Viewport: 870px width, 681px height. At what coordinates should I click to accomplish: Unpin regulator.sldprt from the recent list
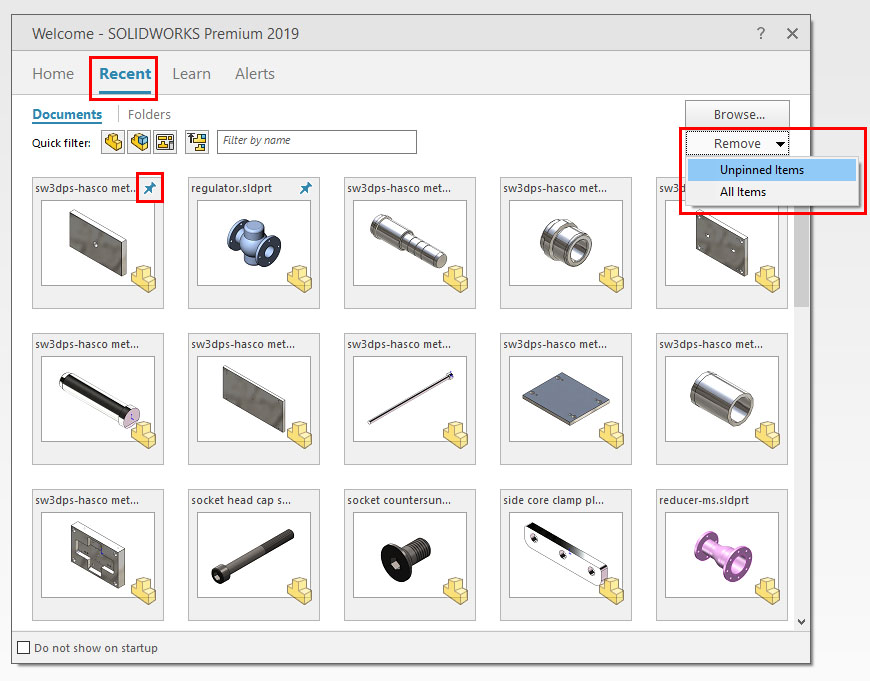coord(306,188)
